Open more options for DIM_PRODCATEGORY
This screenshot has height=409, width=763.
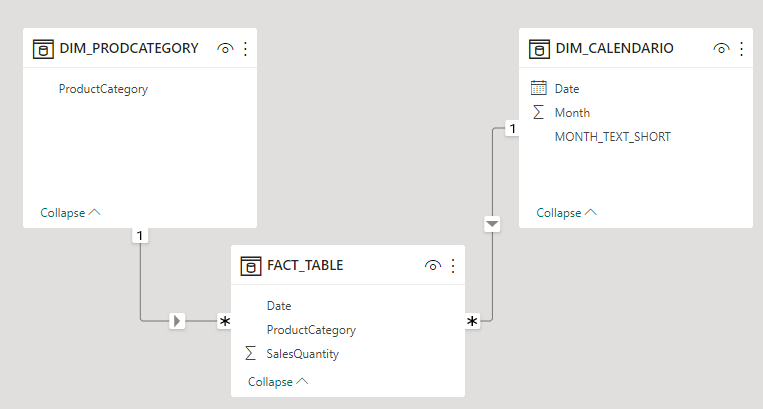coord(245,49)
